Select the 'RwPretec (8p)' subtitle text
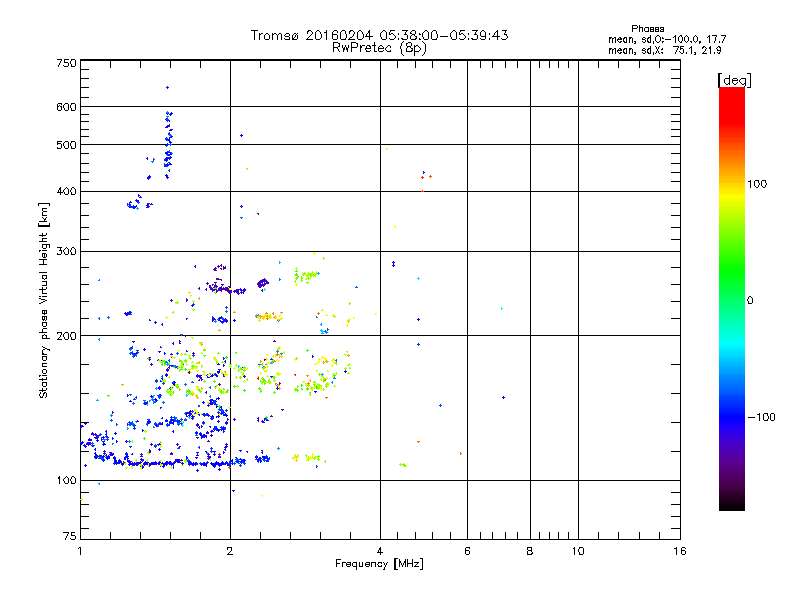The image size is (800, 600). (x=379, y=48)
